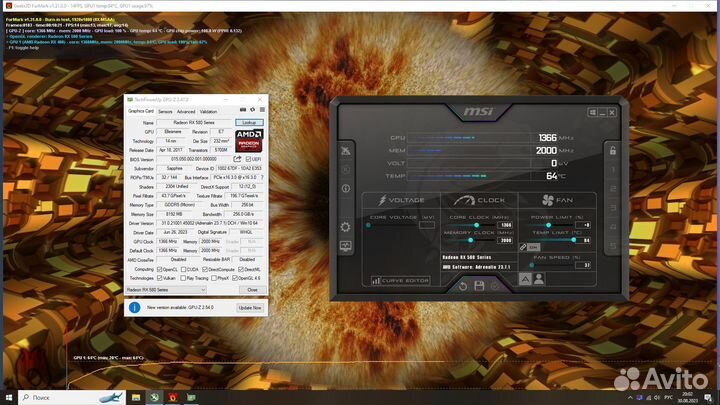The height and width of the screenshot is (405, 720).
Task: Select Afterburner profile slot 4
Action: tap(613, 227)
